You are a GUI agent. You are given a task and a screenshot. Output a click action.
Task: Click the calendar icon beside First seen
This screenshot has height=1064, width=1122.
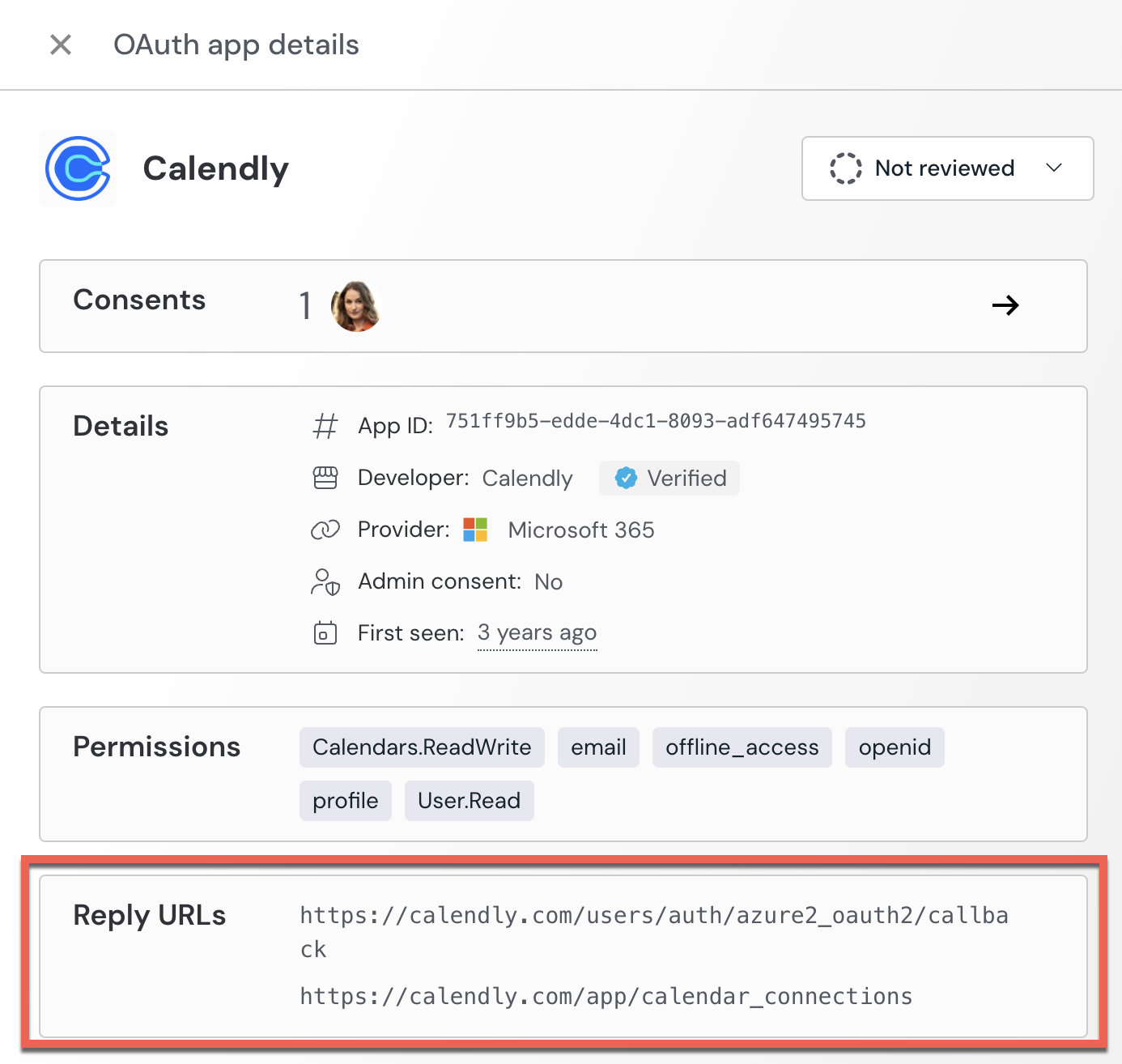point(325,632)
